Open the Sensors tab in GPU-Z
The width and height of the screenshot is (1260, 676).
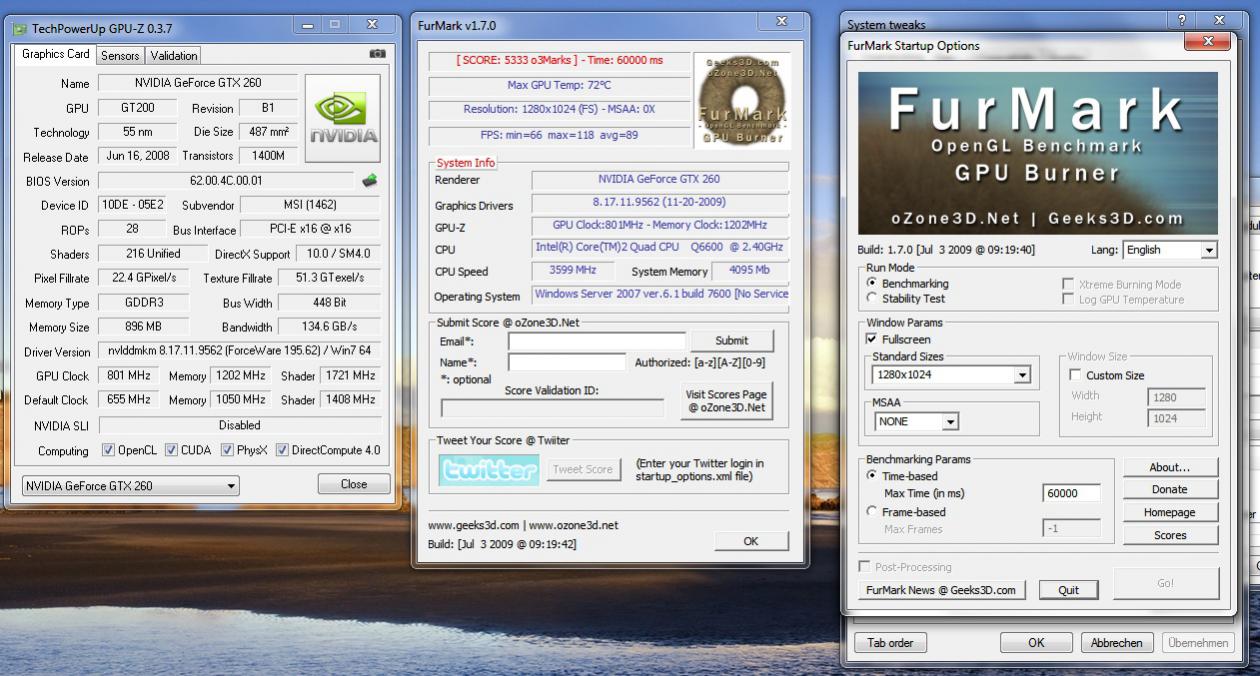[120, 56]
